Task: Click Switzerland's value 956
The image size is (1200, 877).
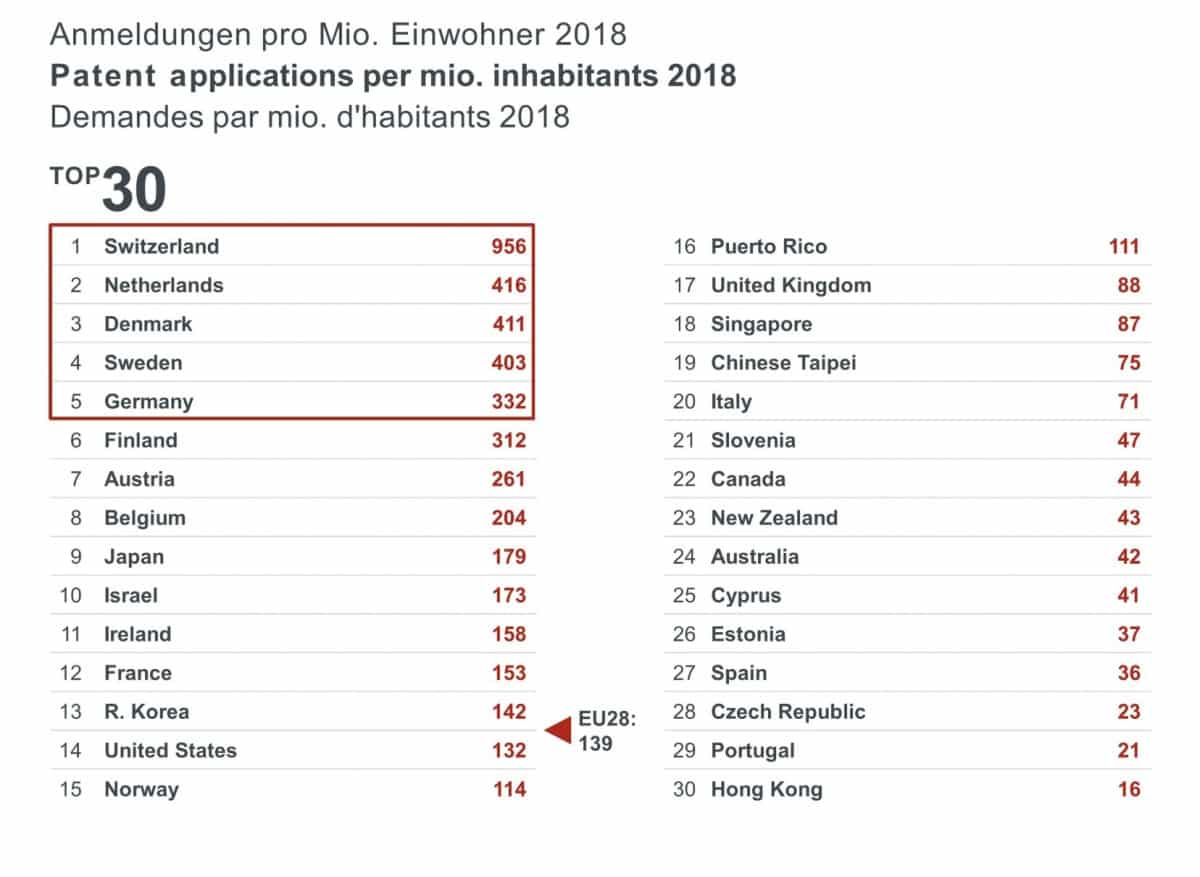Action: 508,246
